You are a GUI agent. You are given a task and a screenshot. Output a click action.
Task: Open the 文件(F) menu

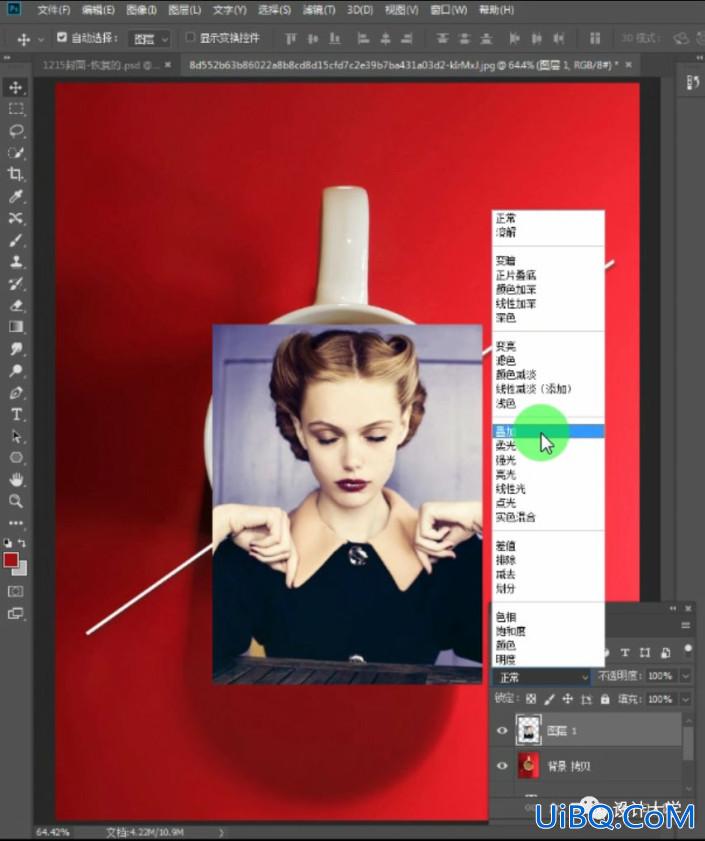(x=54, y=10)
